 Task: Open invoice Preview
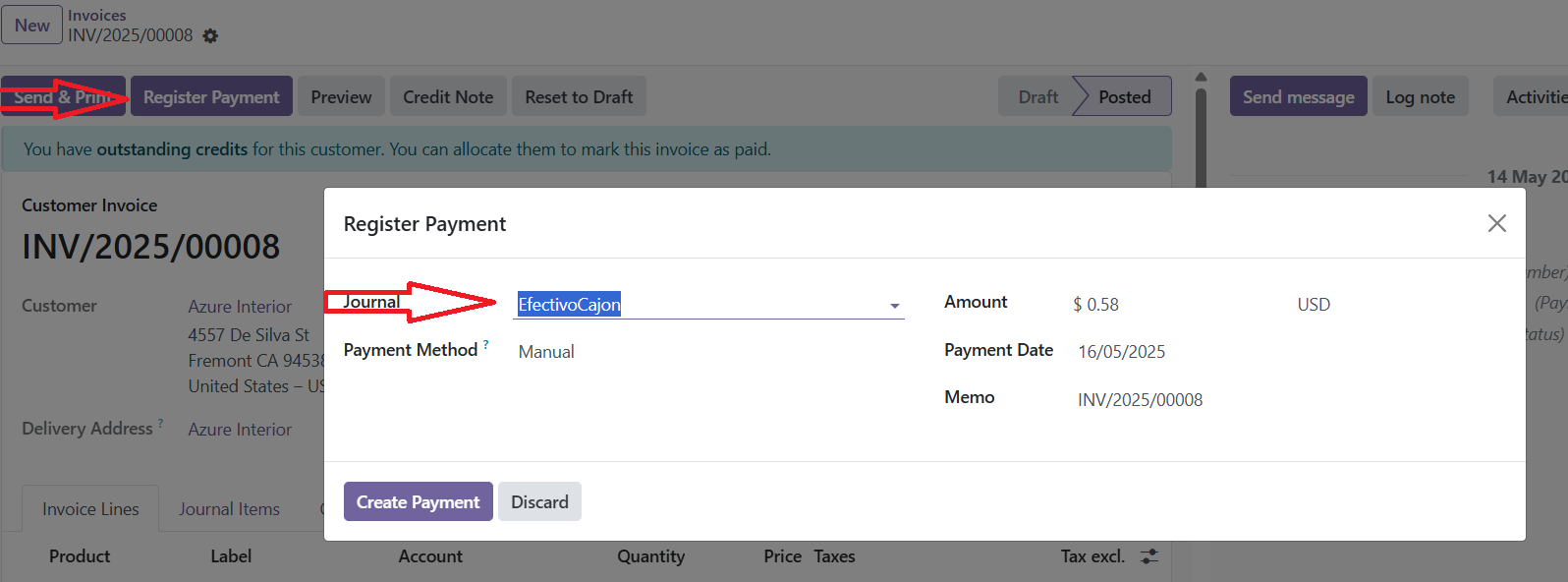pyautogui.click(x=341, y=96)
